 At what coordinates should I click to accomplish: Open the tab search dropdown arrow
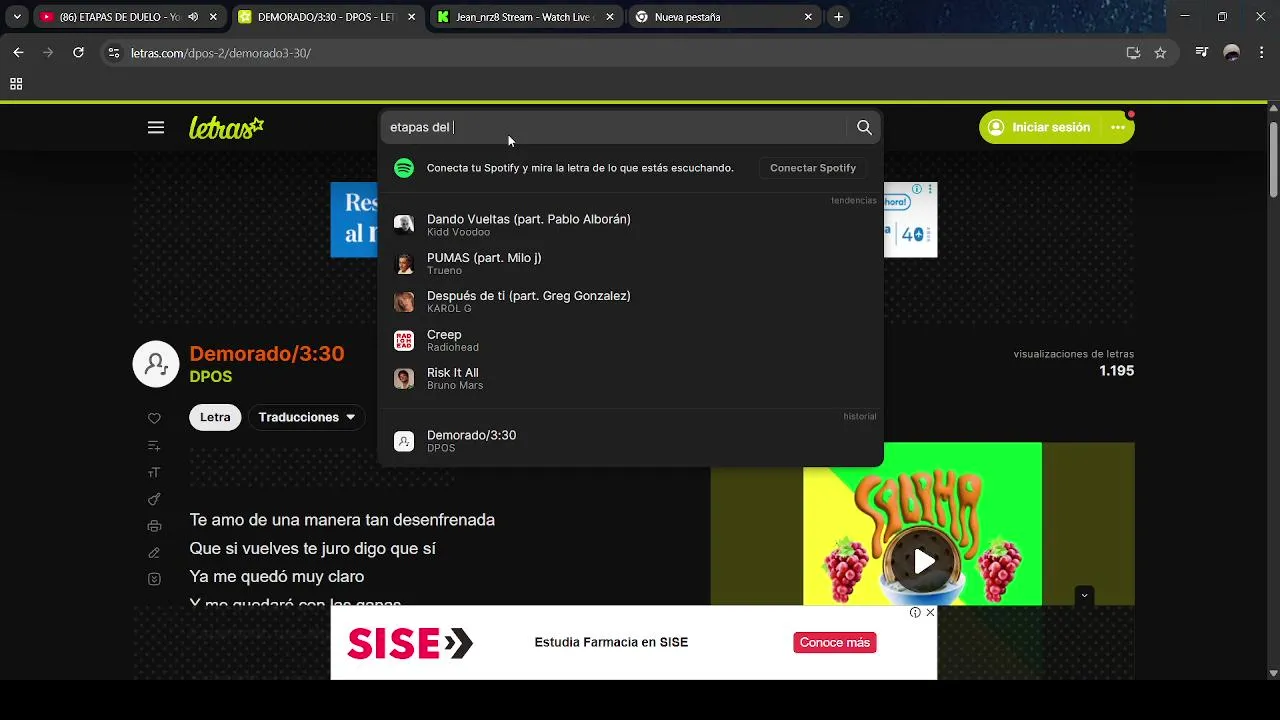[16, 17]
